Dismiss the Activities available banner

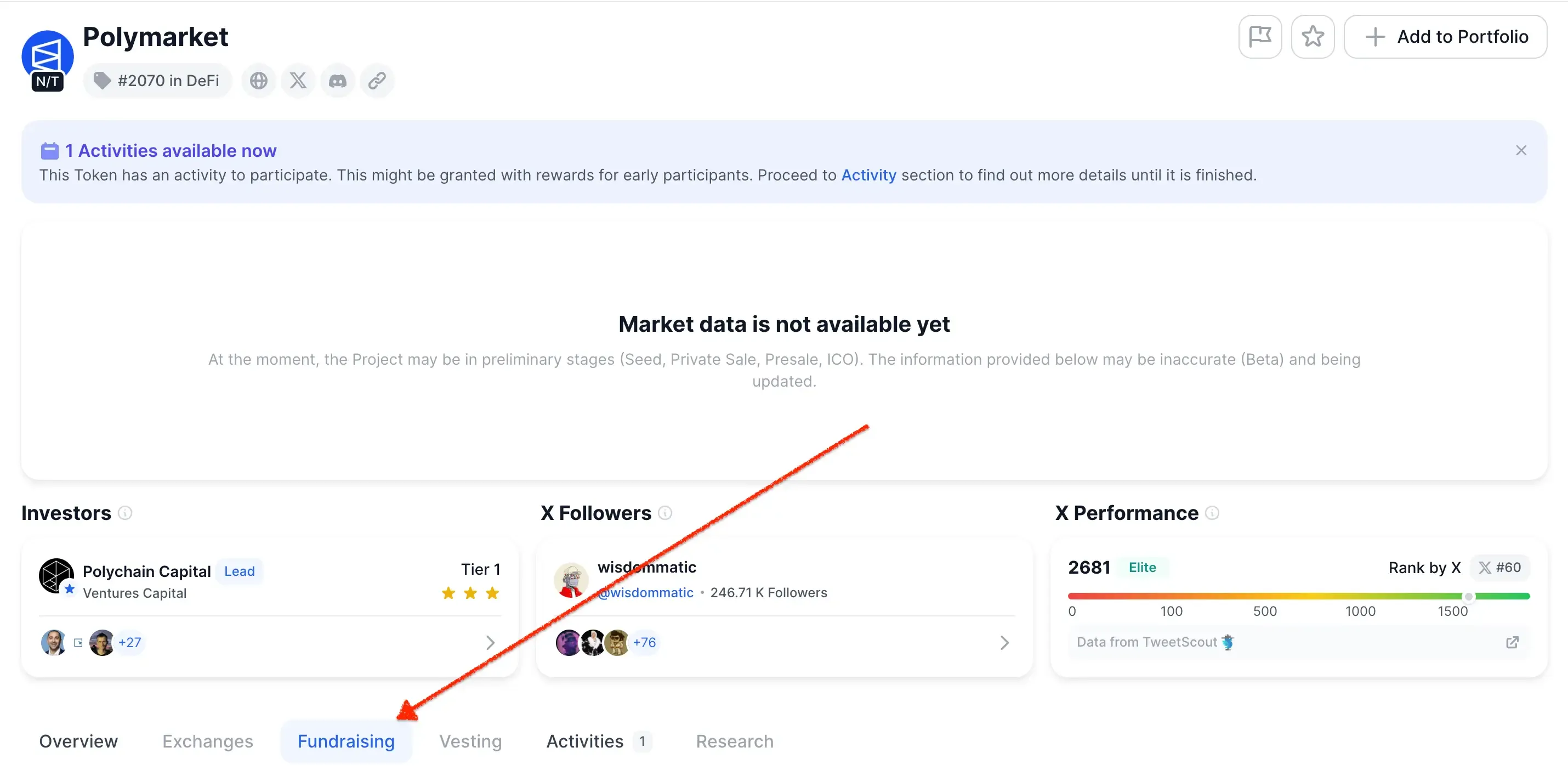1520,150
